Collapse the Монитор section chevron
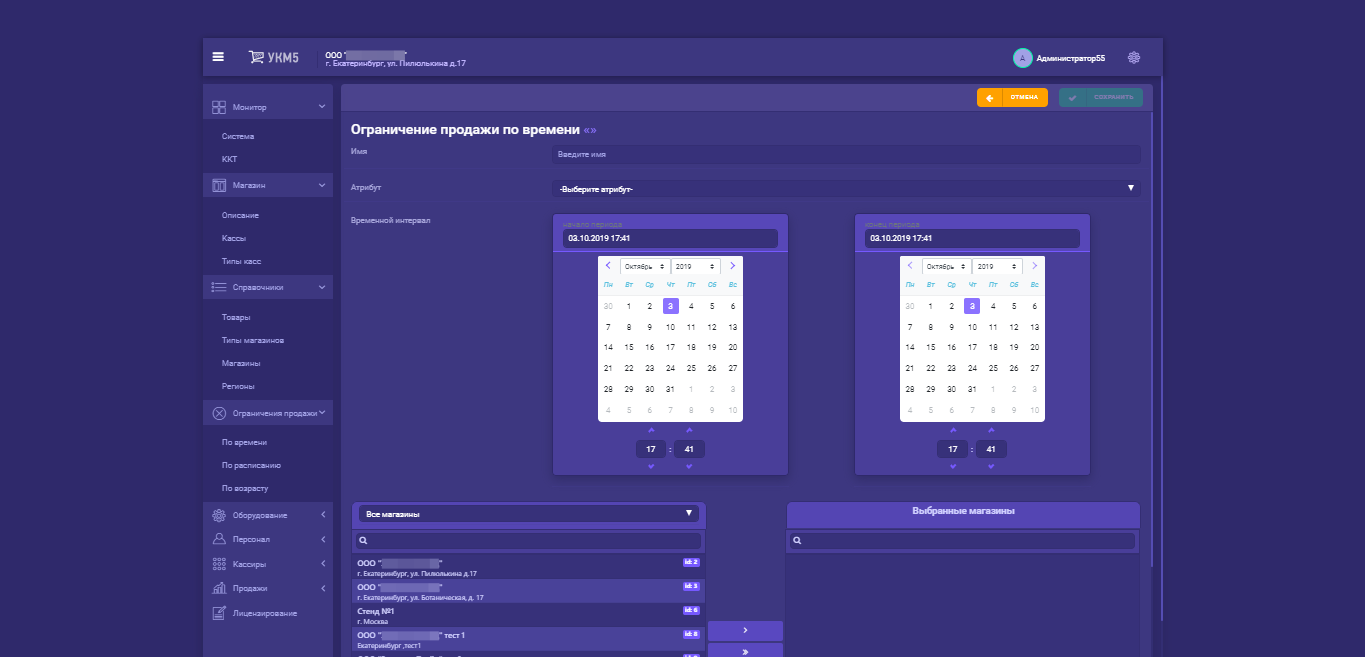This screenshot has width=1365, height=657. tap(322, 106)
